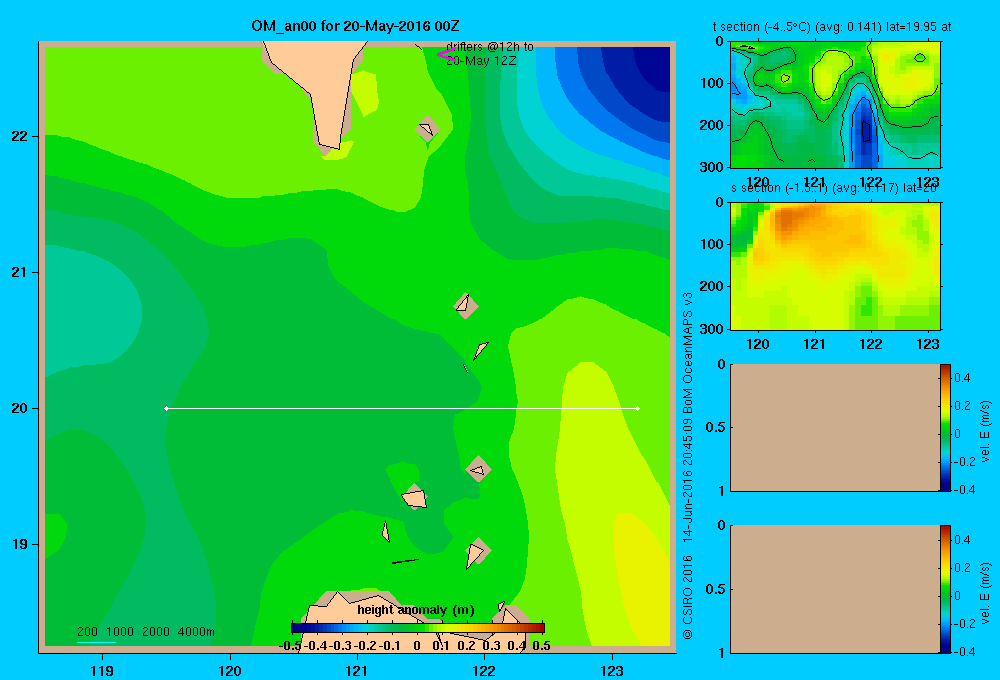This screenshot has height=680, width=1000.
Task: Click longitude label 120 below the main map
Action: [230, 670]
